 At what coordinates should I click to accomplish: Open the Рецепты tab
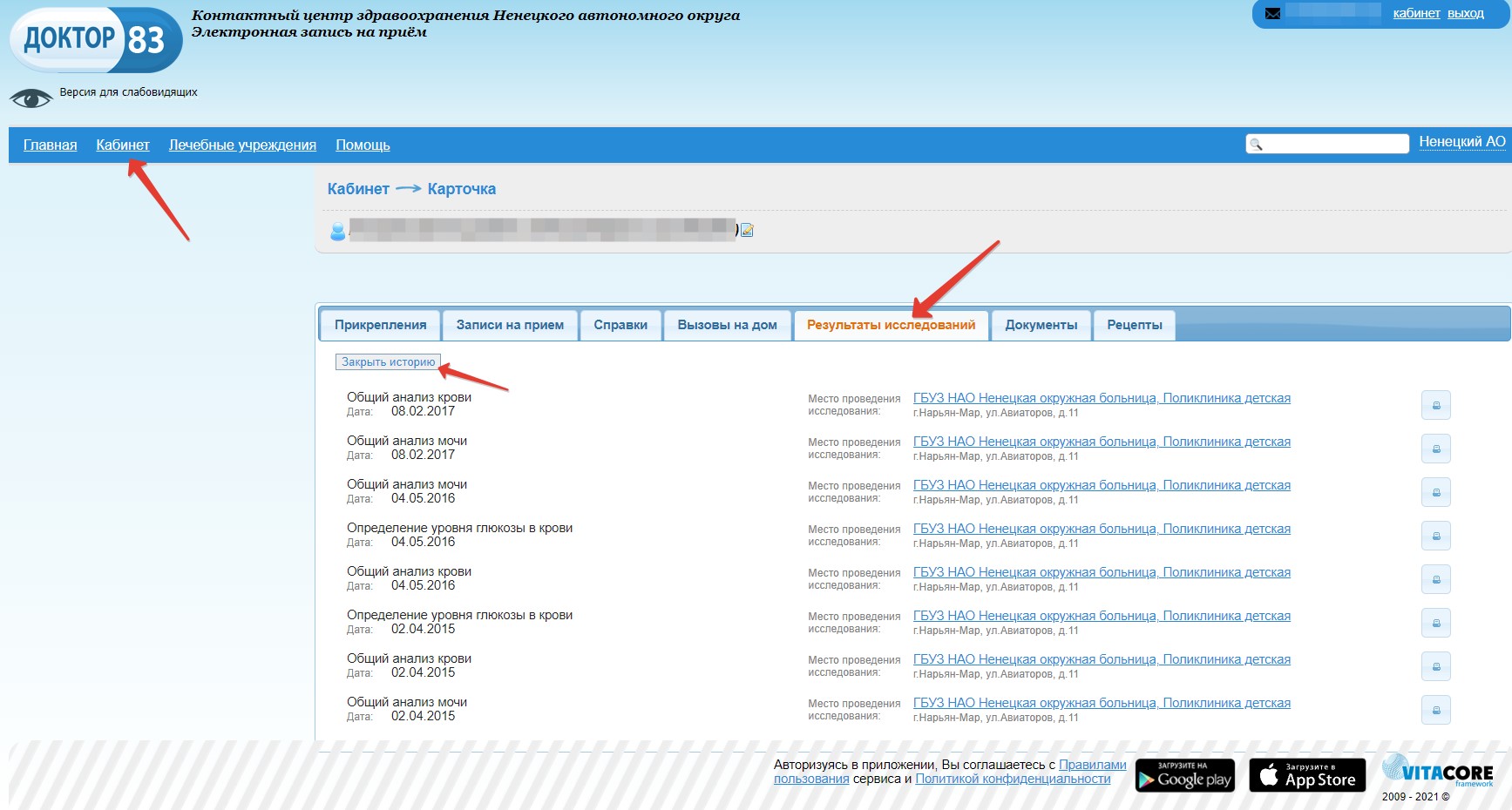1134,325
